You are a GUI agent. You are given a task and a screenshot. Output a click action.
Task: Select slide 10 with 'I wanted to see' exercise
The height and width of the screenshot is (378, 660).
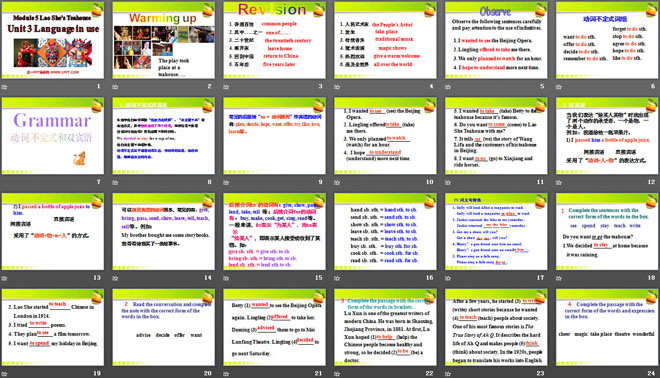pyautogui.click(x=385, y=136)
